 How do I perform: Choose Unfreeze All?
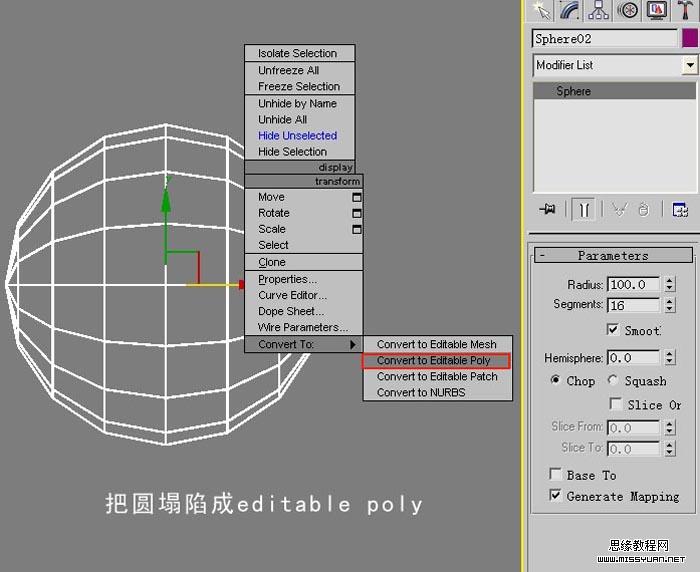click(x=300, y=71)
